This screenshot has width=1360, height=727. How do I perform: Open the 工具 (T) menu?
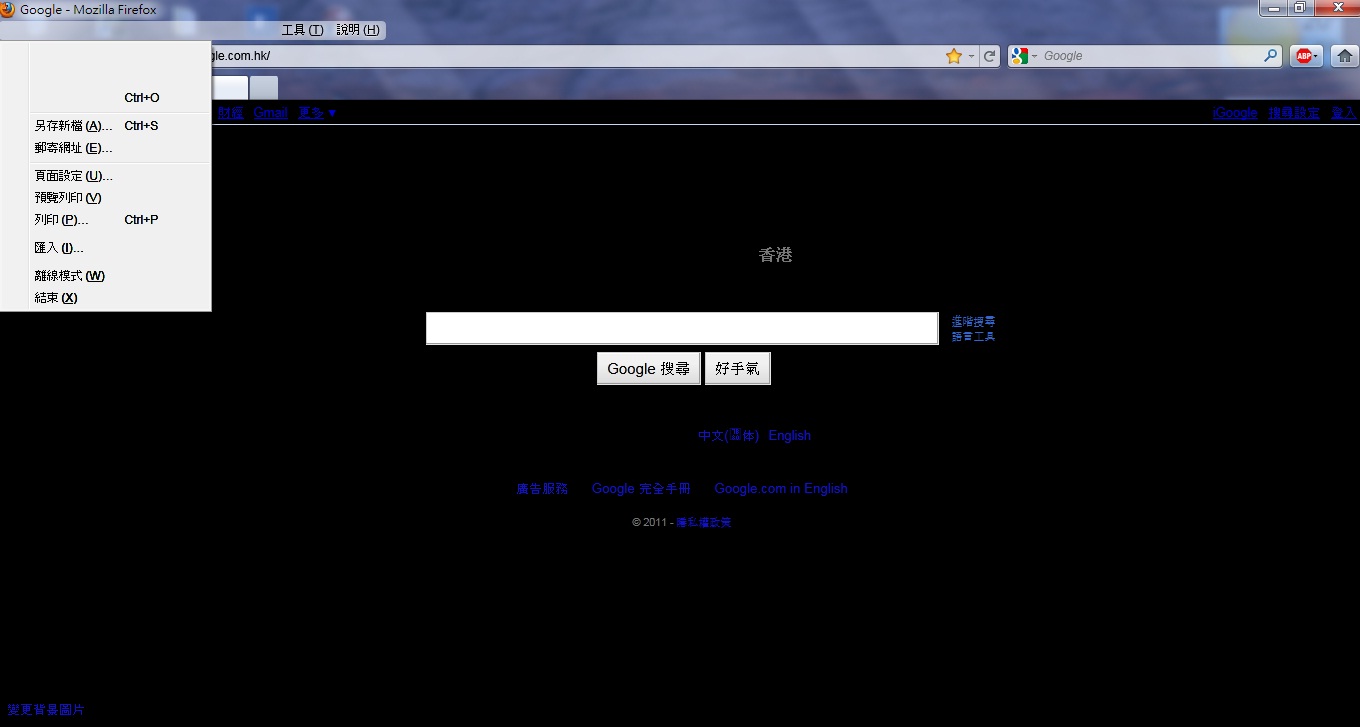[x=302, y=30]
